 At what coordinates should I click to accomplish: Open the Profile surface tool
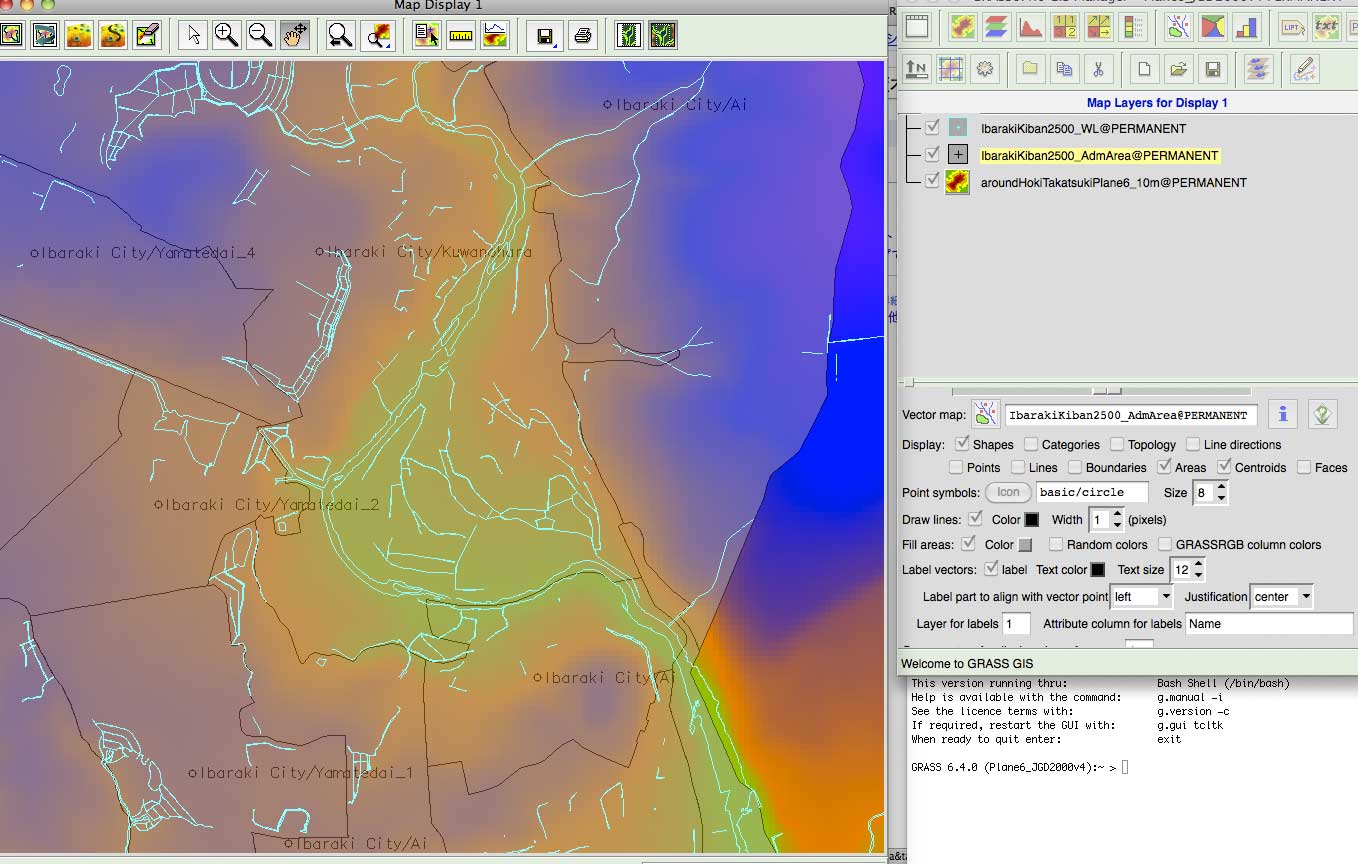coord(495,36)
